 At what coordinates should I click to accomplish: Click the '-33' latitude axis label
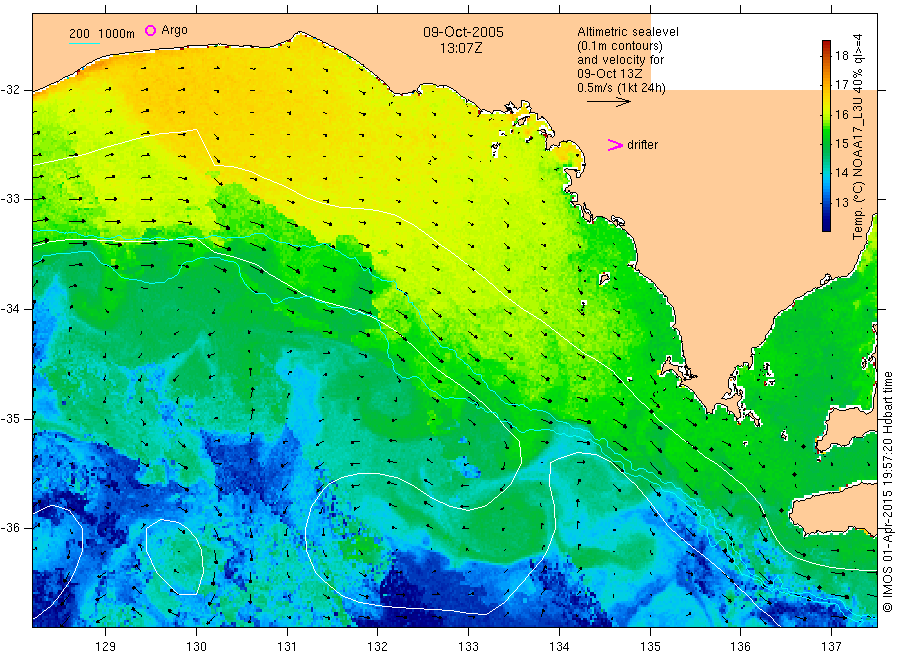pos(11,199)
